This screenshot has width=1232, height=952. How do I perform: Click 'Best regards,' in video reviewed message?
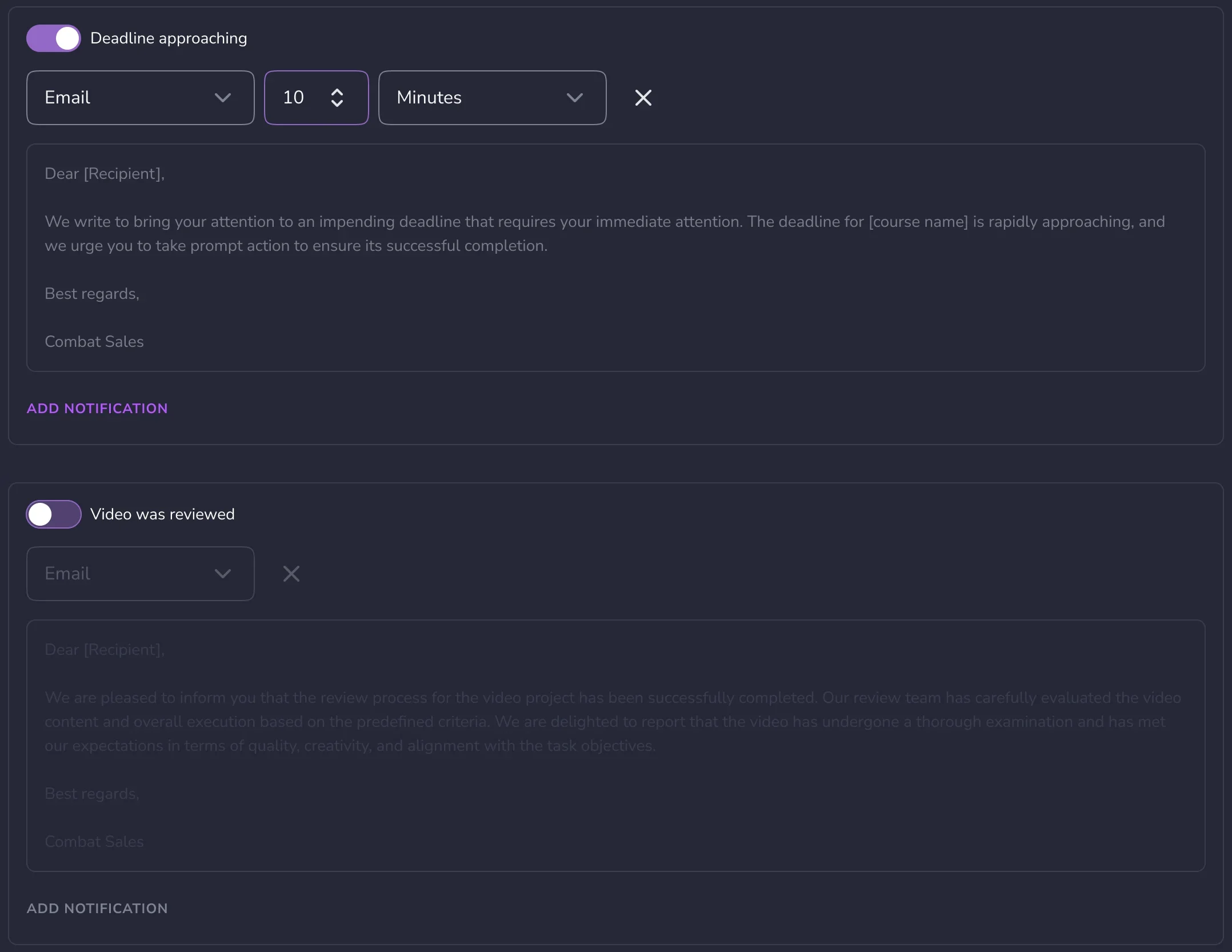pyautogui.click(x=92, y=794)
